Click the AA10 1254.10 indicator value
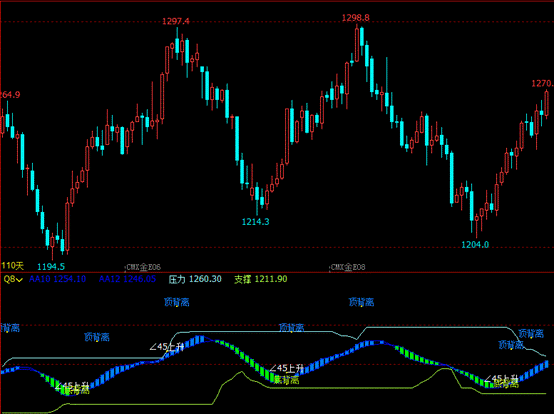 click(x=57, y=279)
